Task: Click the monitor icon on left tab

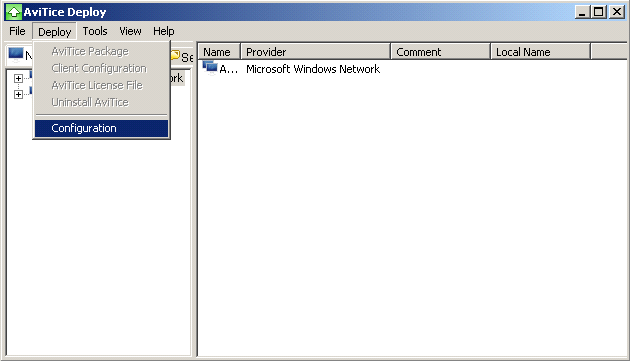Action: click(16, 54)
